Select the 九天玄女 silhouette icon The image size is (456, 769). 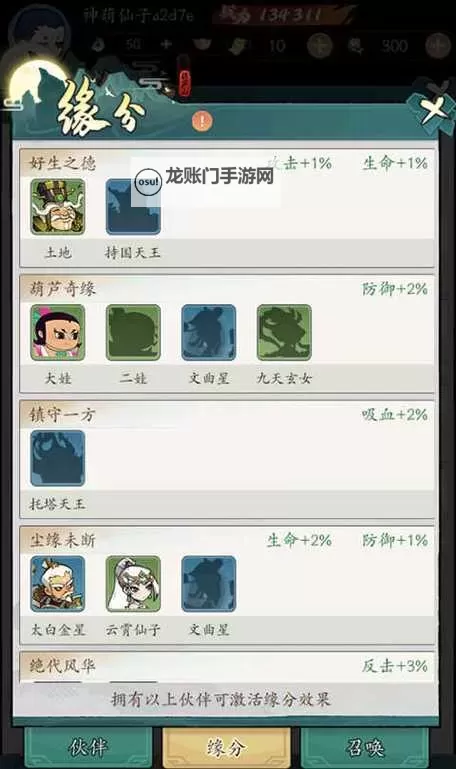(284, 333)
